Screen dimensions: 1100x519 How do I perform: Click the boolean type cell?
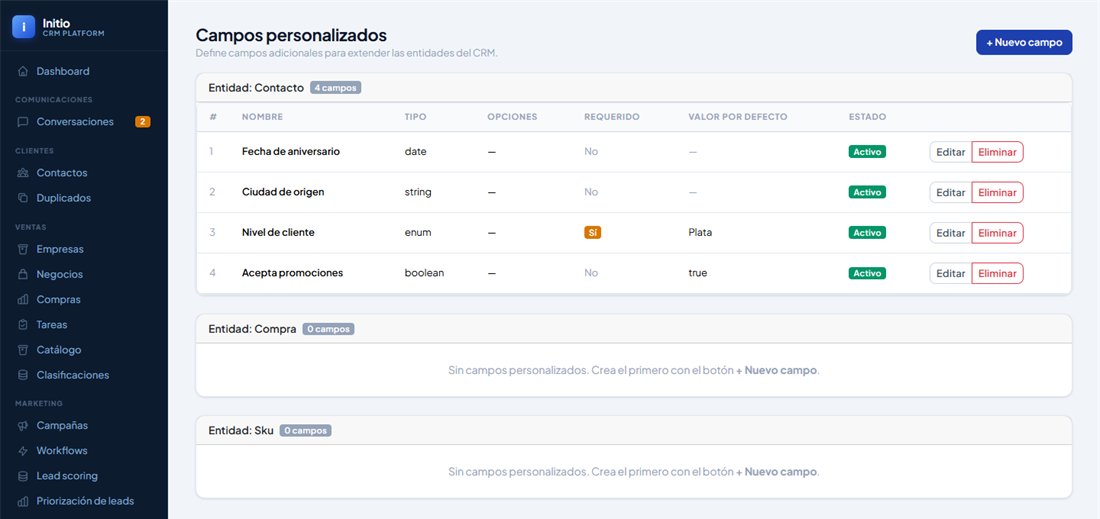(x=424, y=273)
